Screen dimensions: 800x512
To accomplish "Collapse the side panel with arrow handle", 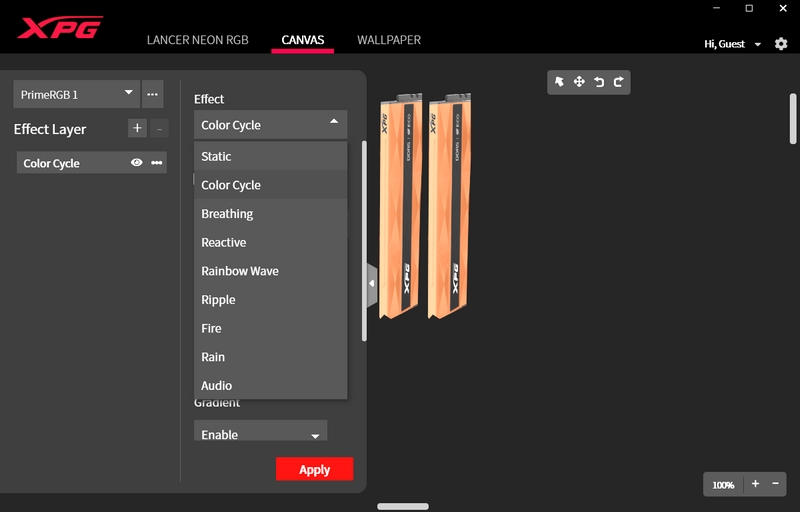I will (x=372, y=283).
